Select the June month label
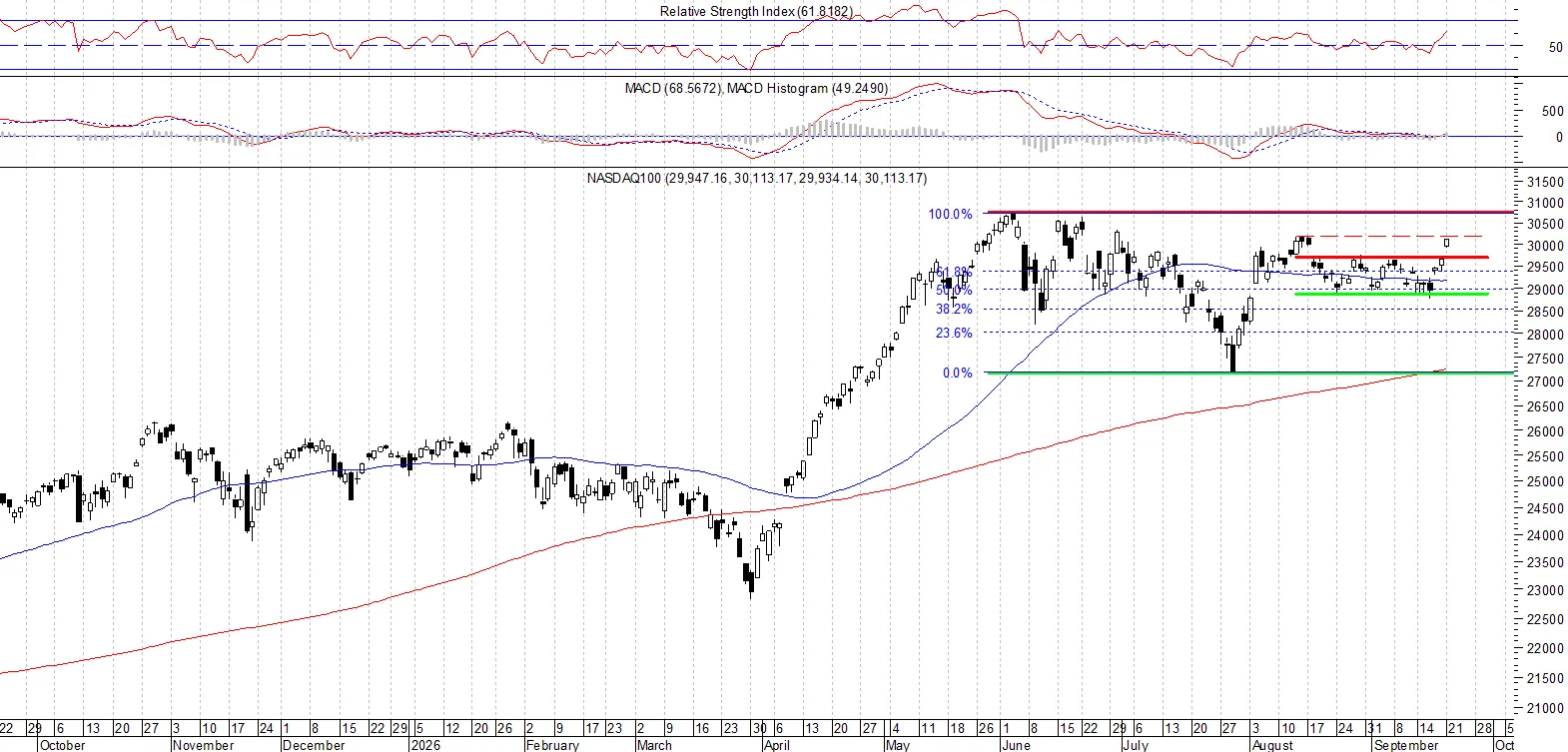 [x=1015, y=745]
